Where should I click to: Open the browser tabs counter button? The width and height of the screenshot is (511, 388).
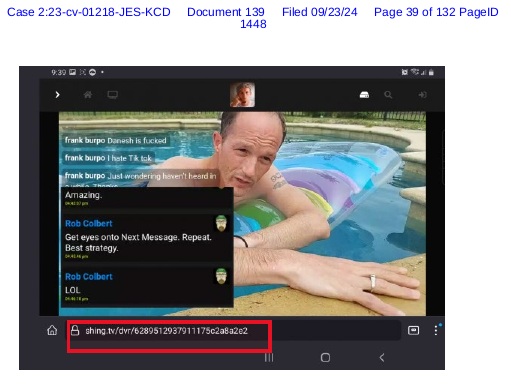pyautogui.click(x=413, y=330)
